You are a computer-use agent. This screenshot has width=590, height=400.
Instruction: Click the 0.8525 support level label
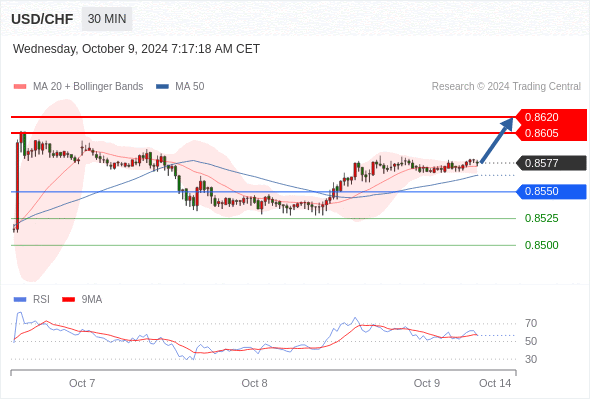(541, 218)
